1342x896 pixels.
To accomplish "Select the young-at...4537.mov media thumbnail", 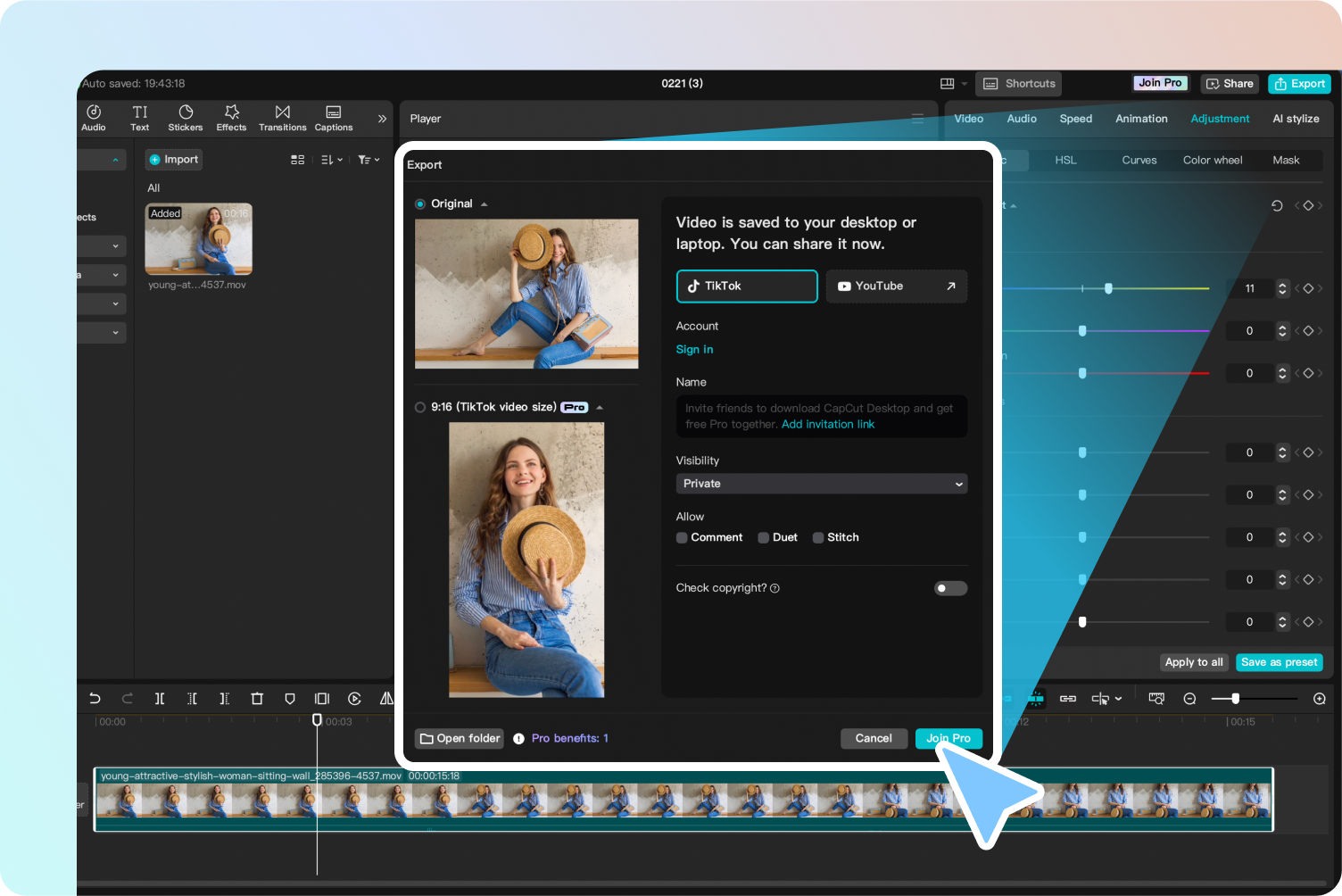I will (x=198, y=240).
